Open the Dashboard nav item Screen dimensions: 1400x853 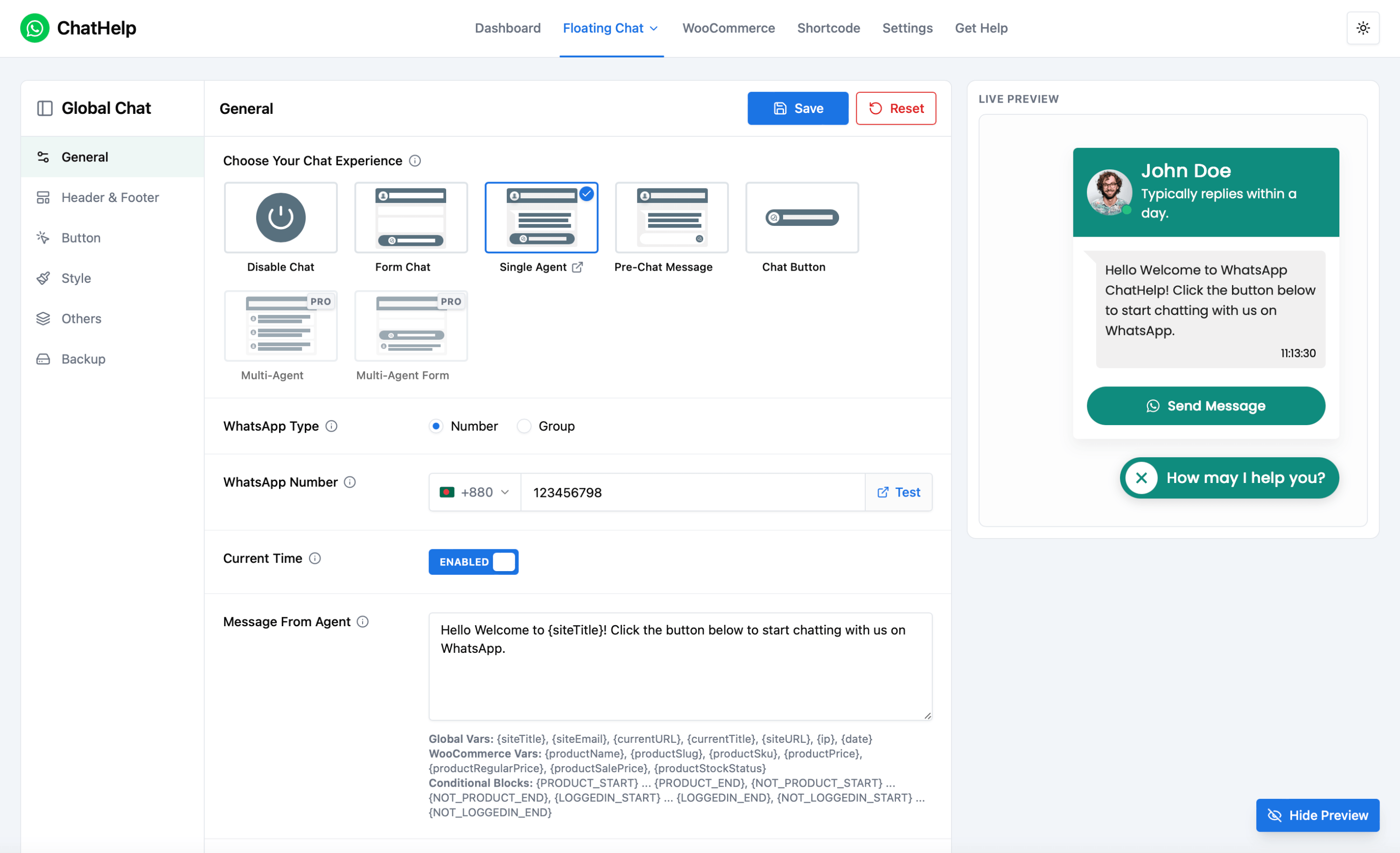click(x=507, y=28)
